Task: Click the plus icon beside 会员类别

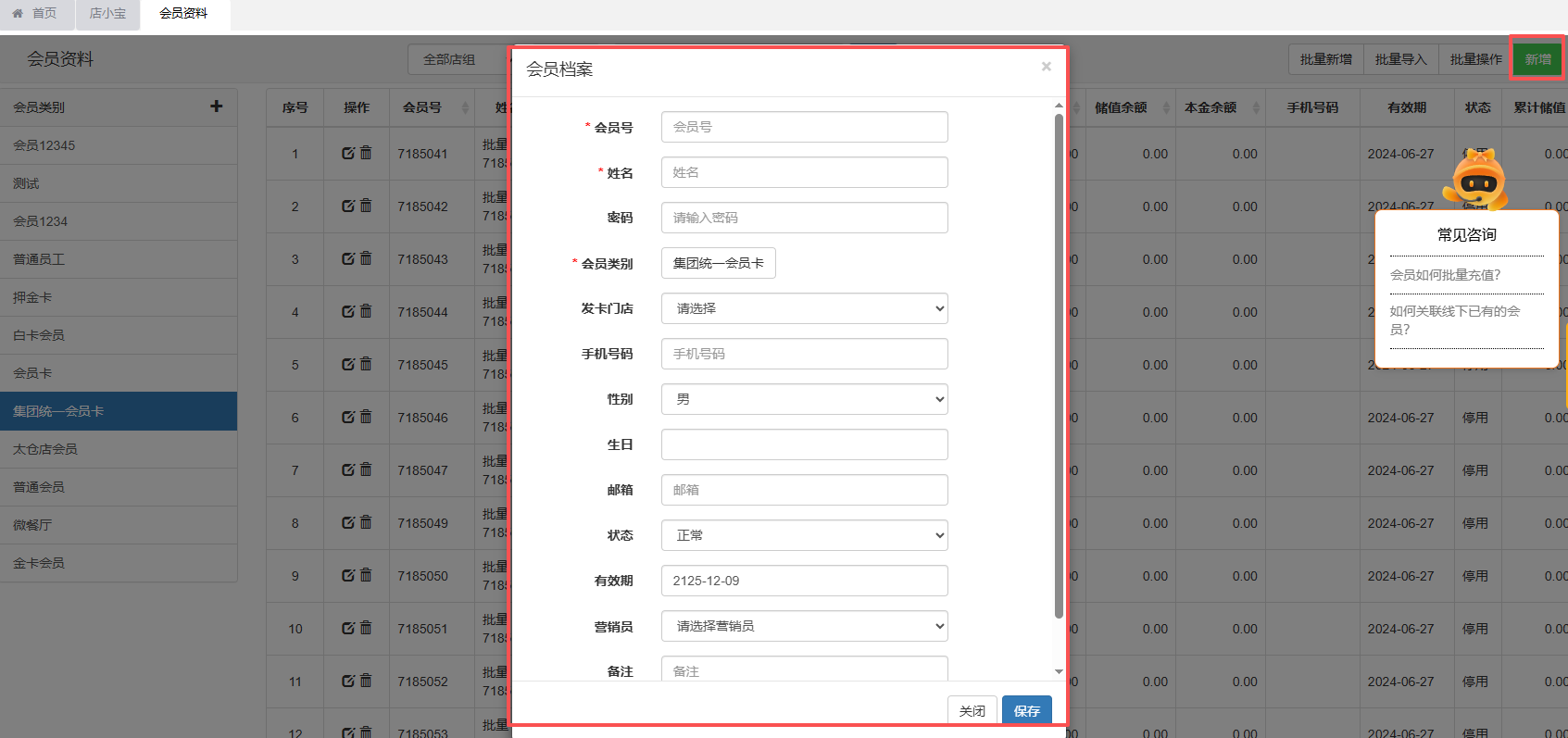Action: click(x=216, y=106)
